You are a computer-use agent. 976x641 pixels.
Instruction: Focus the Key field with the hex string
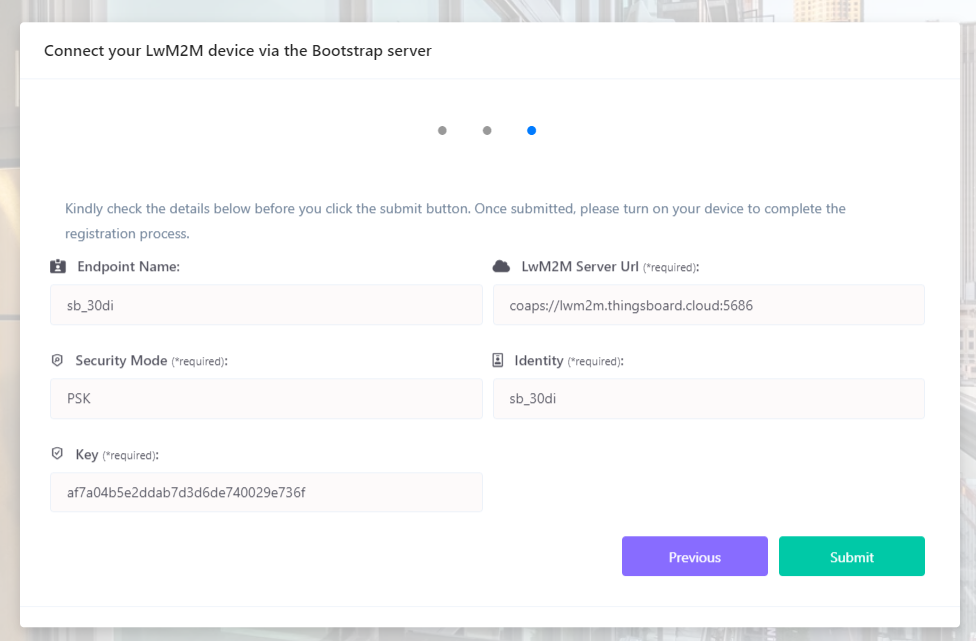pyautogui.click(x=266, y=492)
